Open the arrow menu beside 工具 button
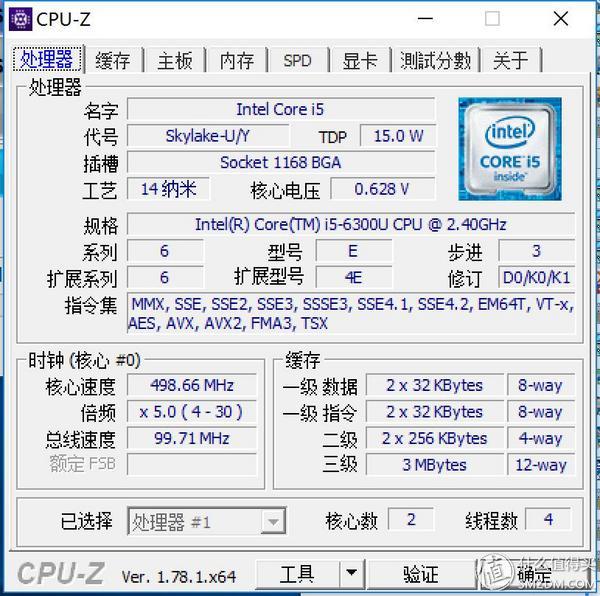Image resolution: width=600 pixels, height=596 pixels. click(352, 573)
